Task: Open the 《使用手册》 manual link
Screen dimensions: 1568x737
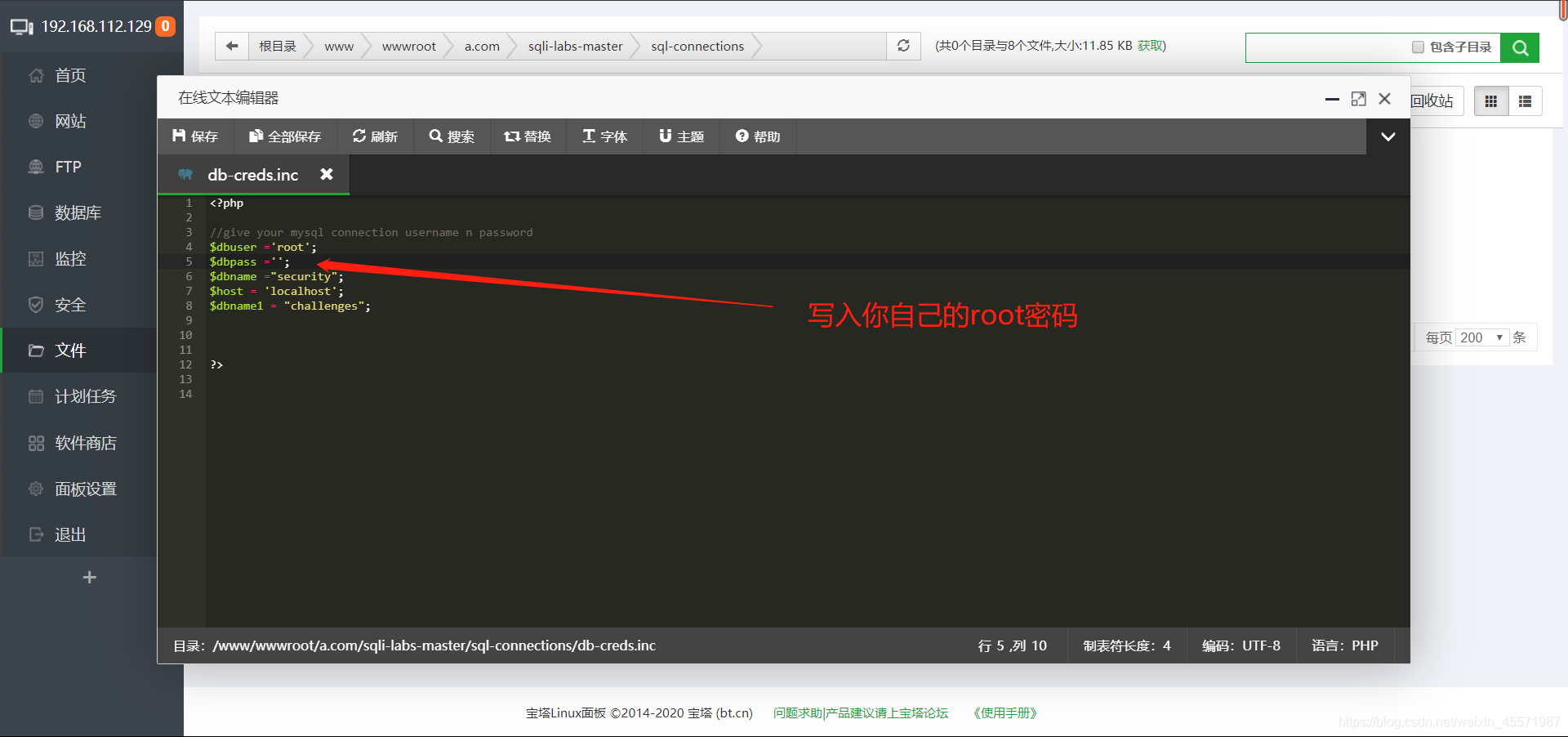Action: tap(1005, 713)
